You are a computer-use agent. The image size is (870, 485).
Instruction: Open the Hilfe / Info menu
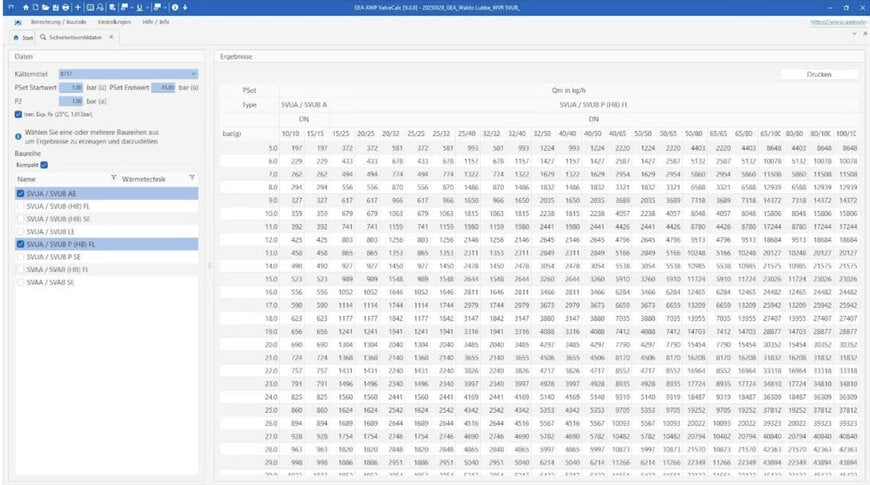[x=156, y=22]
